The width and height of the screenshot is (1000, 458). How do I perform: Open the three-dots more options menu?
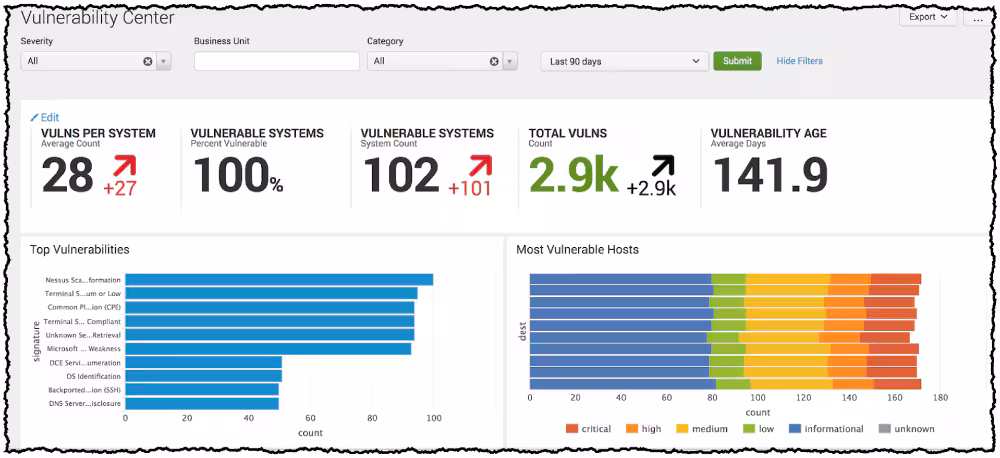coord(978,18)
